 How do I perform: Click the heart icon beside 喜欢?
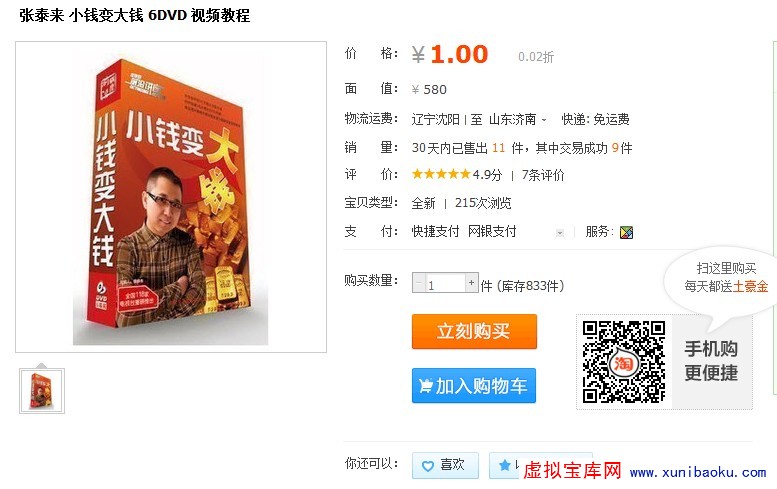(x=428, y=466)
